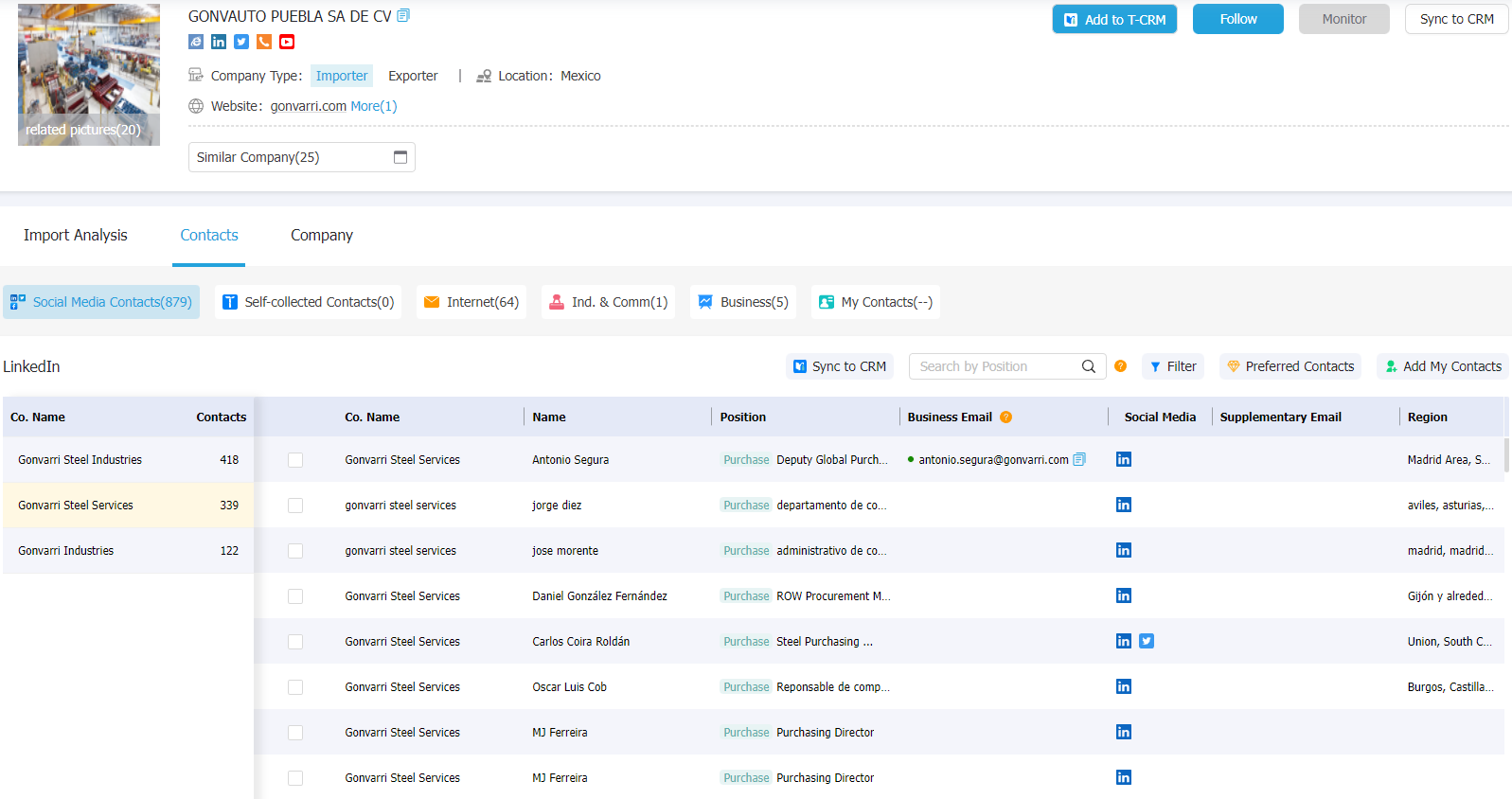Expand the Similar Company(25) dropdown
1512x799 pixels.
tap(302, 157)
